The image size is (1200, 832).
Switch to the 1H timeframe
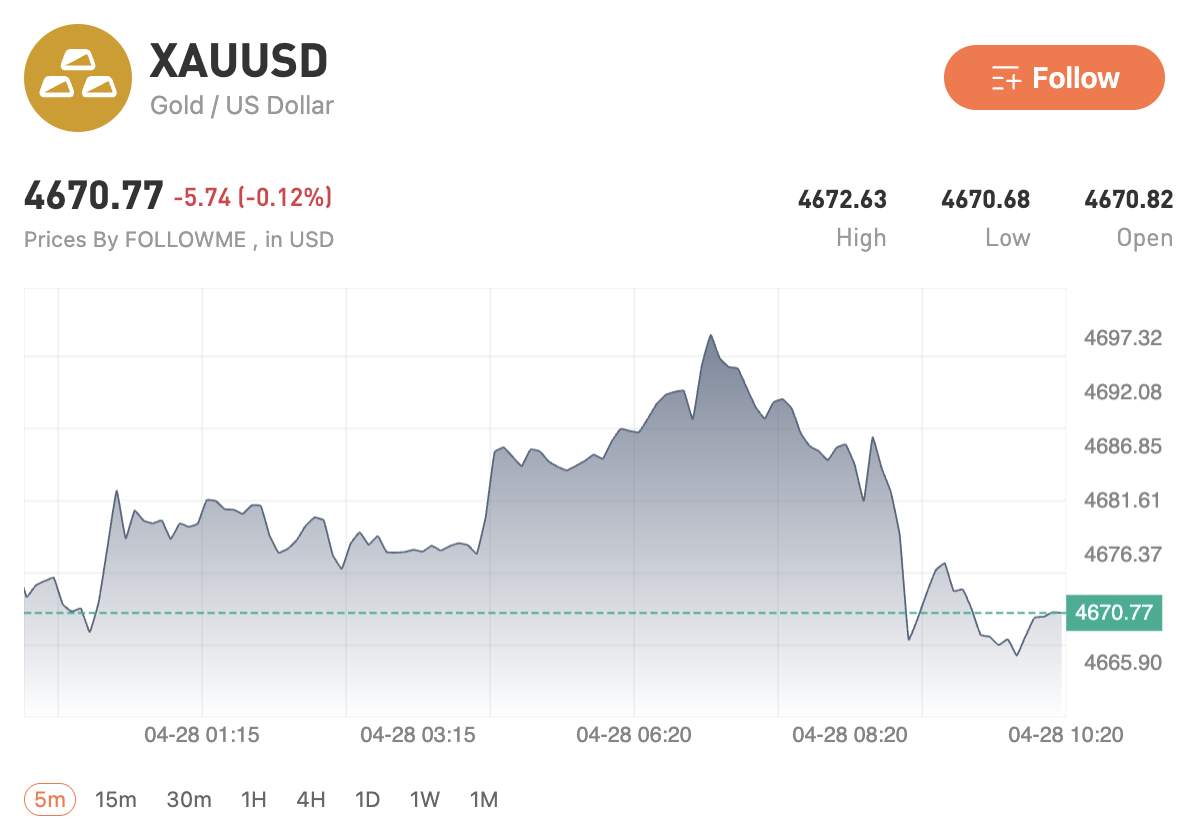click(x=254, y=799)
